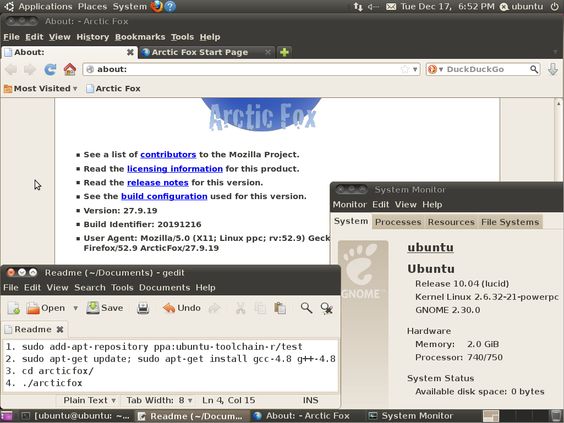The width and height of the screenshot is (564, 423).
Task: Open the Downloads arrow icon in browser toolbar
Action: pos(553,69)
